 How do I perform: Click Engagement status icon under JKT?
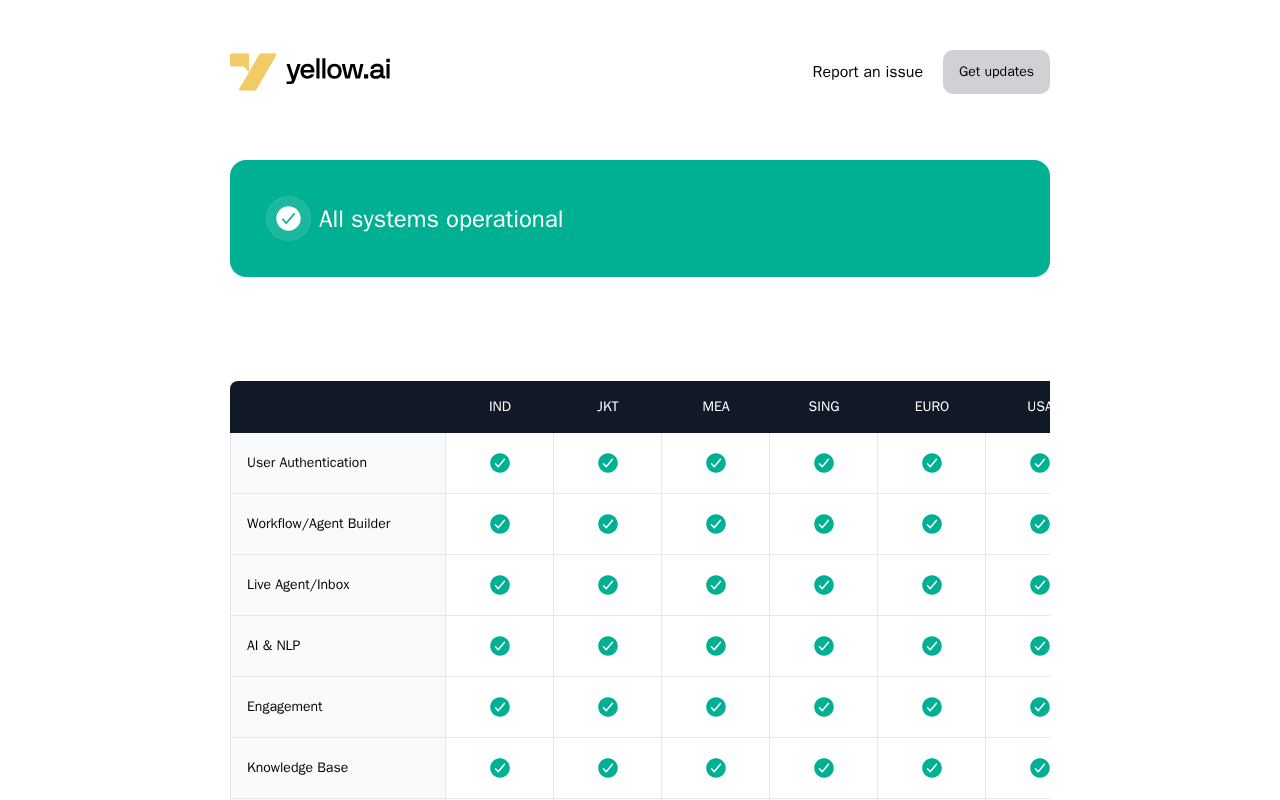(608, 707)
